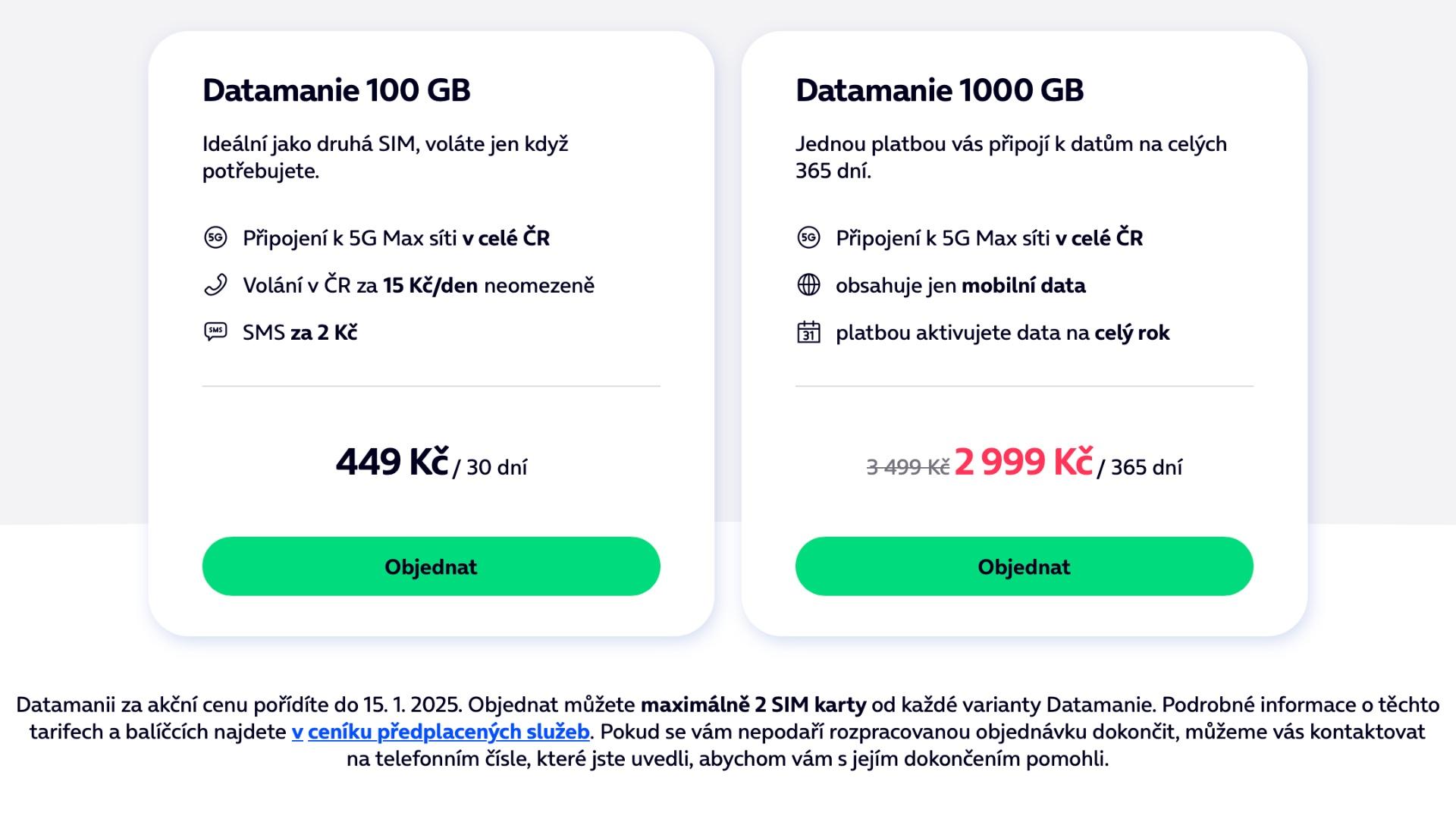Click the 5G icon in Datamanie 1000 GB card
1456x819 pixels.
[808, 237]
